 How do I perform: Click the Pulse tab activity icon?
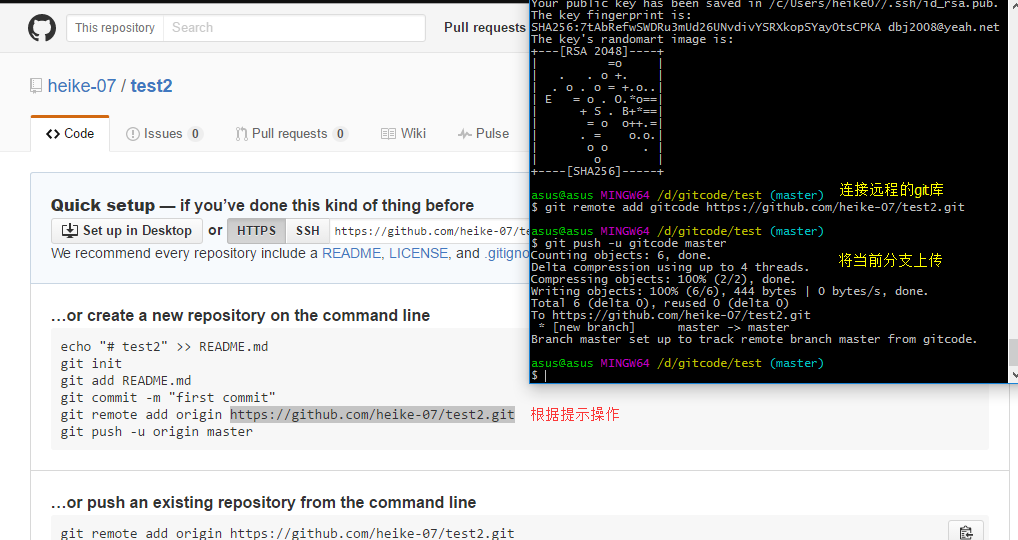pos(464,134)
